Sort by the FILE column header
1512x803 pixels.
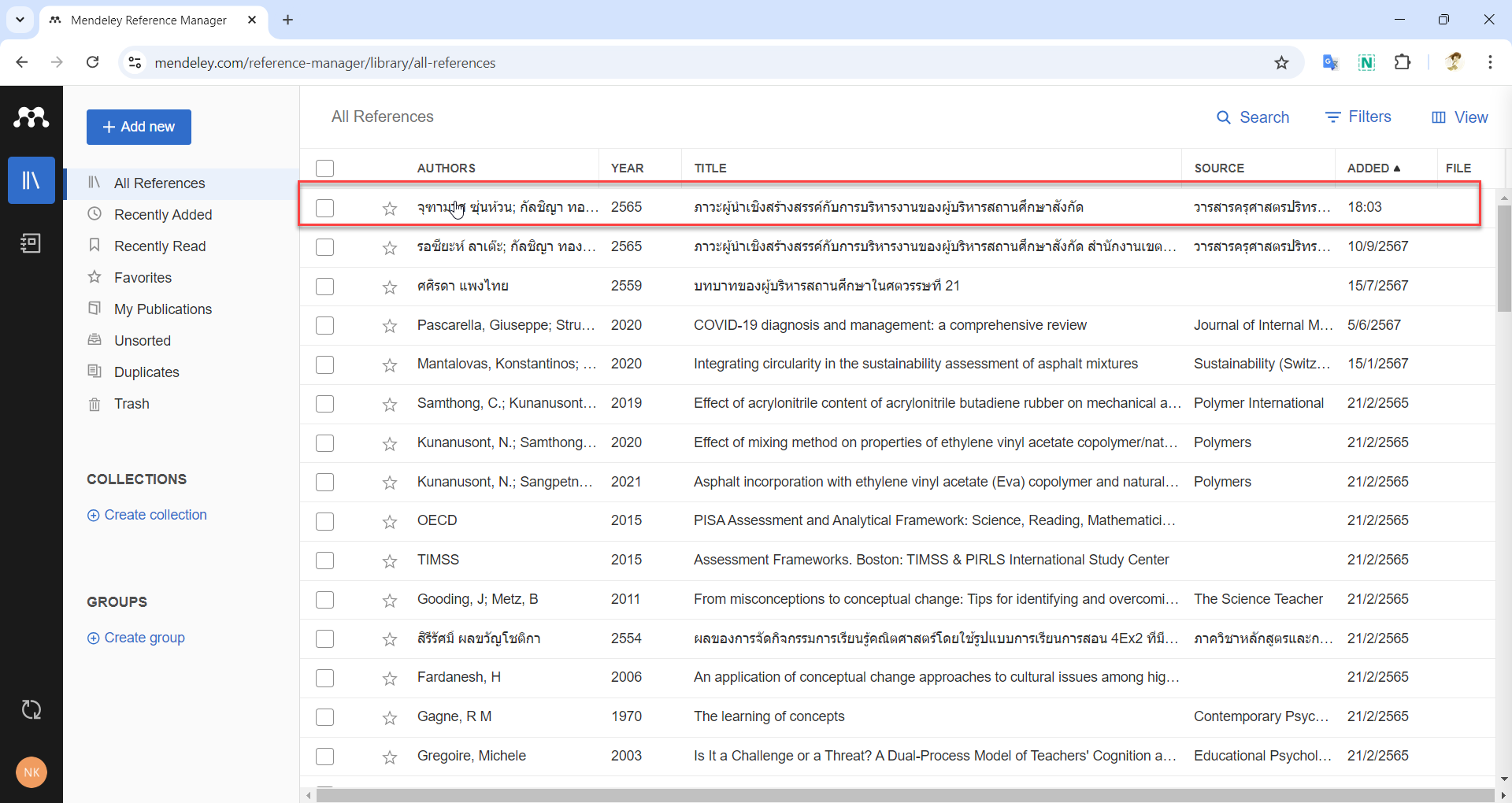point(1458,168)
